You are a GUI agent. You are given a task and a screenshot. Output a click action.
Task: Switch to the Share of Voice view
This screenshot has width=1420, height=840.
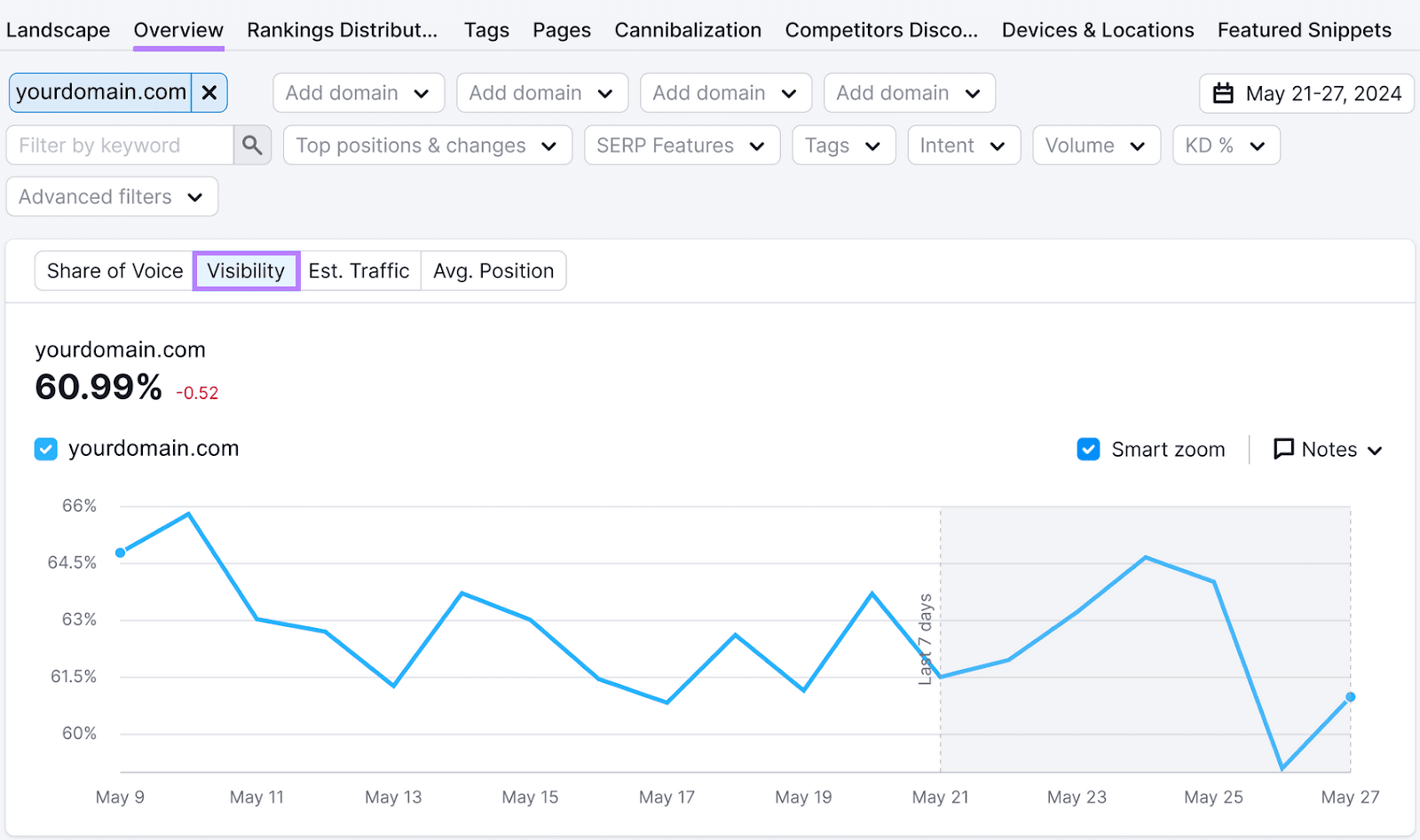(114, 271)
